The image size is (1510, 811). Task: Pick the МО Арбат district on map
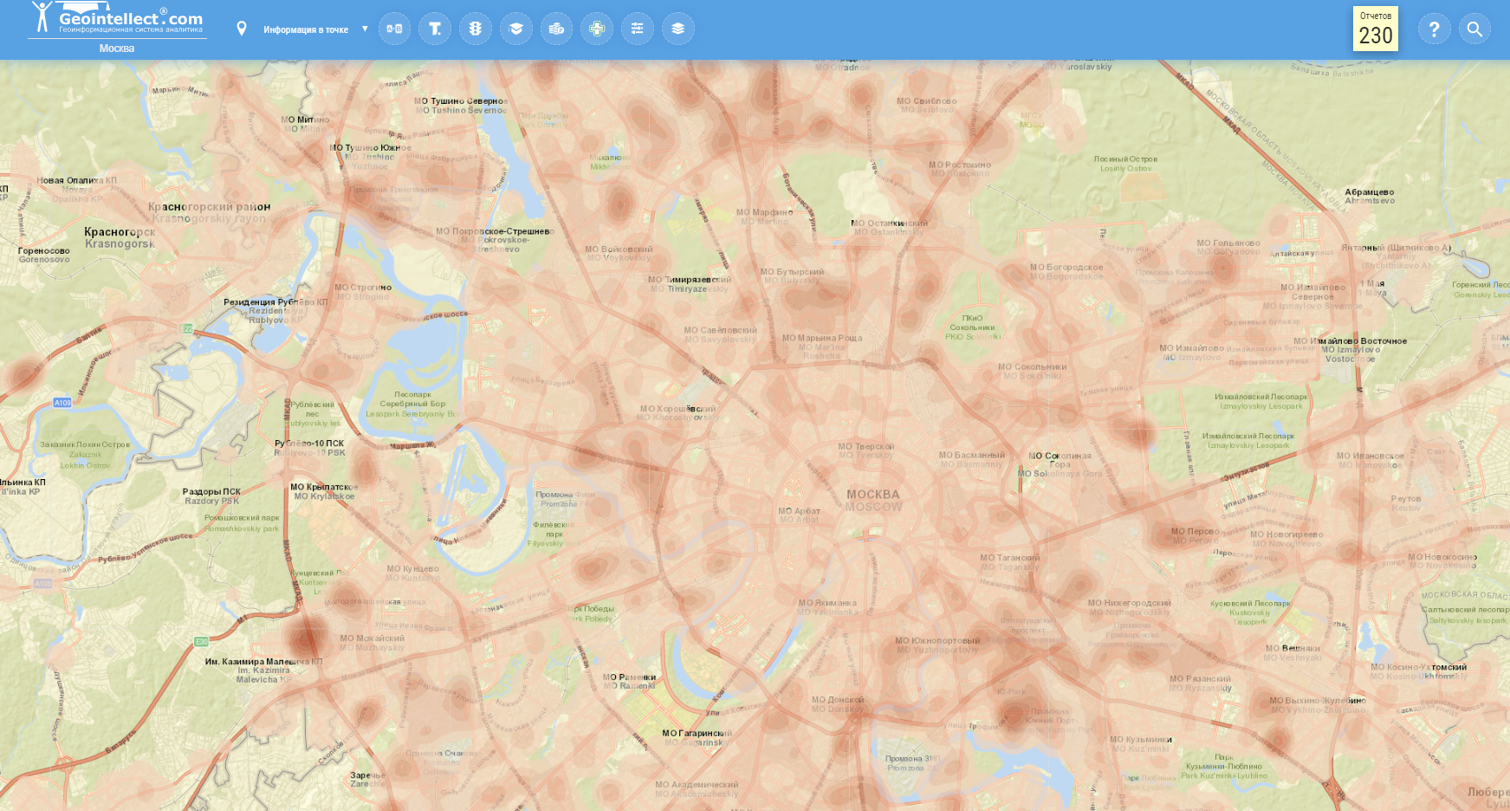[799, 511]
